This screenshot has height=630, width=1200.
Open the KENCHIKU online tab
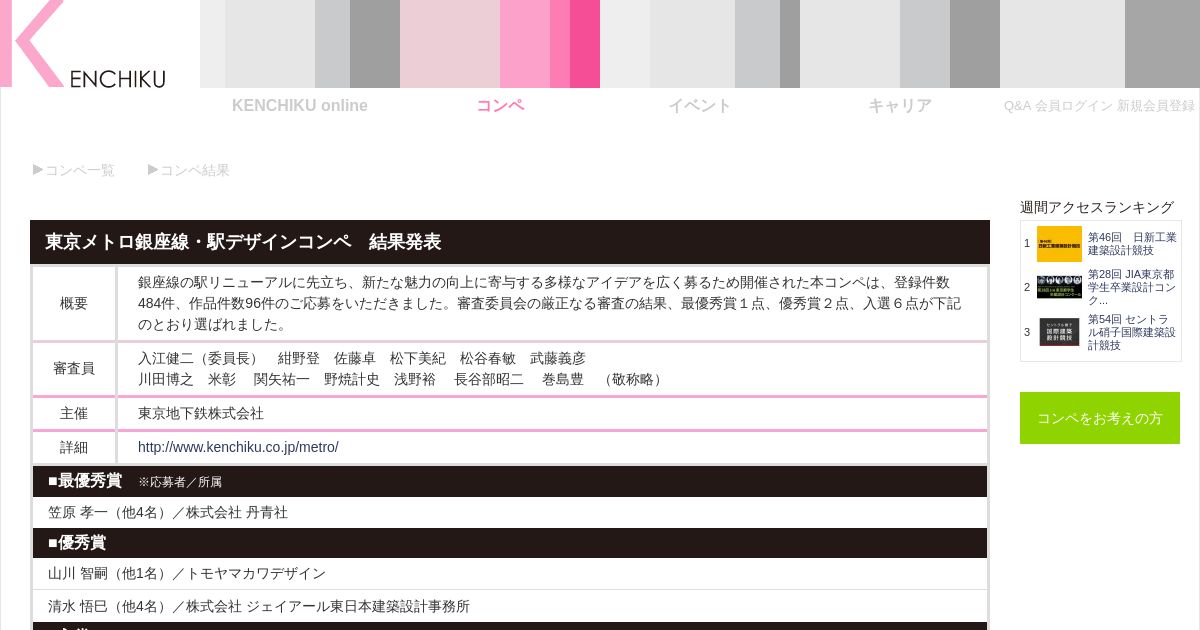pos(300,106)
